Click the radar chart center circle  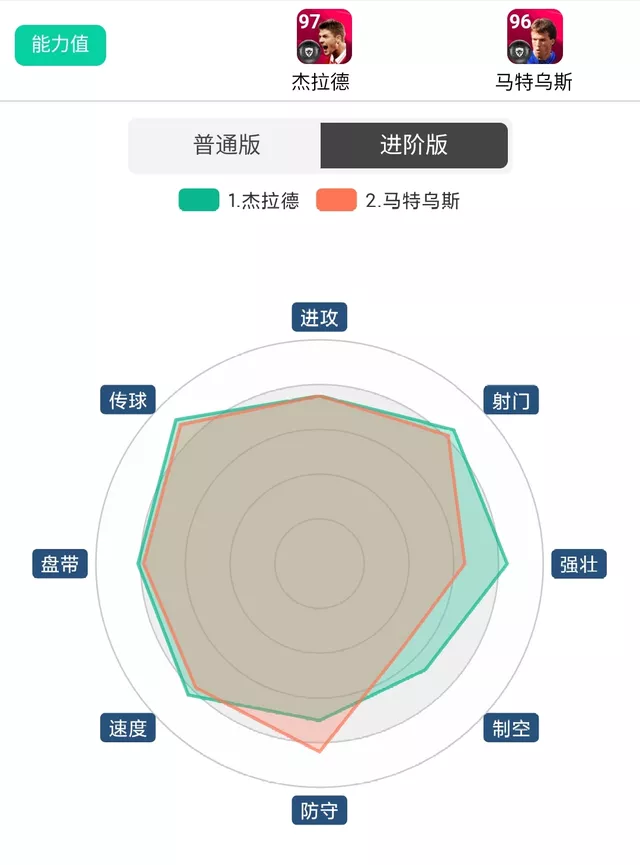319,564
